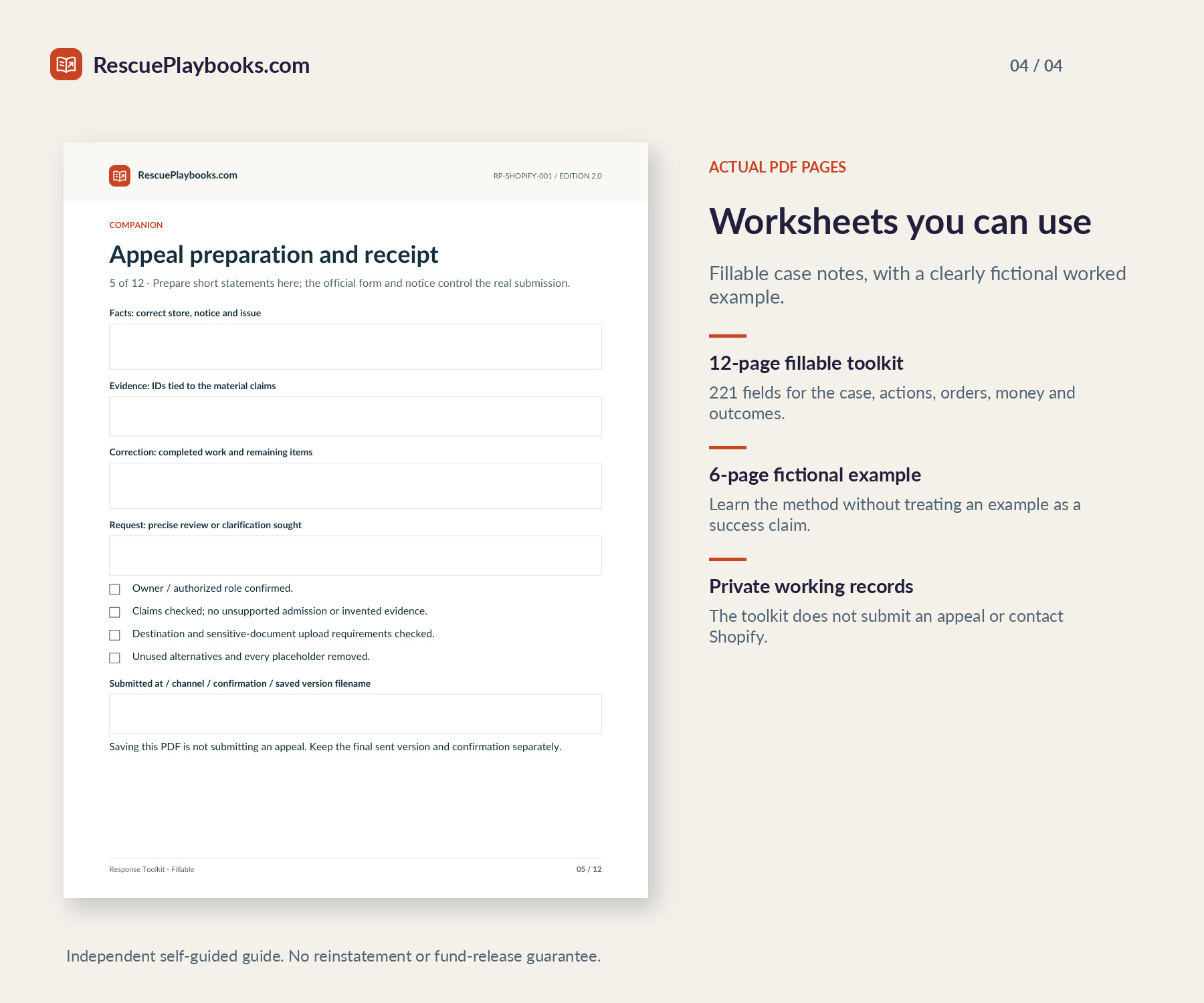Check Unused alternatives and placeholder removed box
Screen dimensions: 1204x1003
point(114,657)
